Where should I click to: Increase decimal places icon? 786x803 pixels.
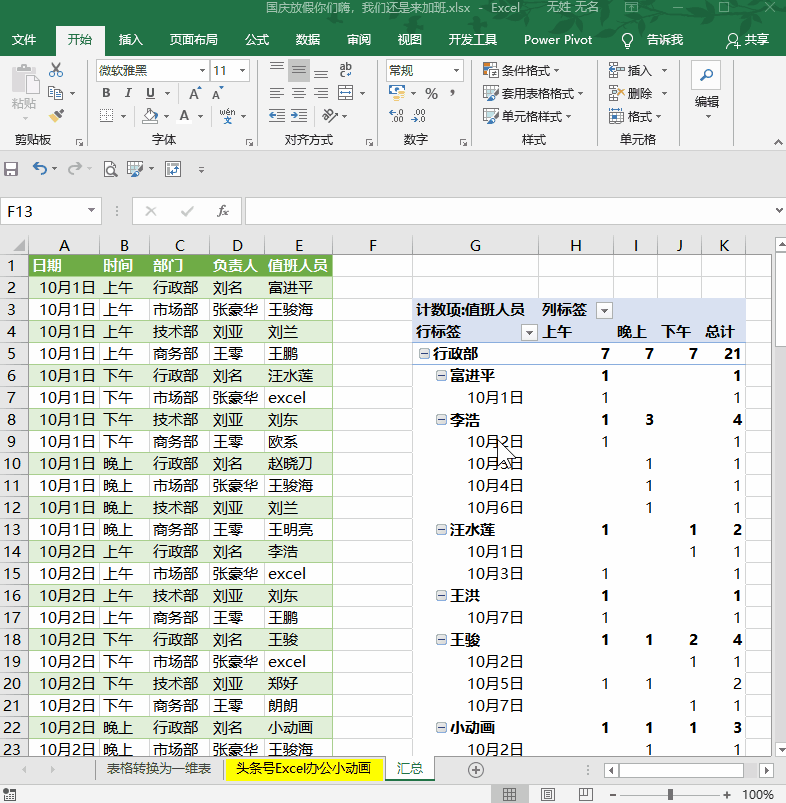click(x=396, y=116)
